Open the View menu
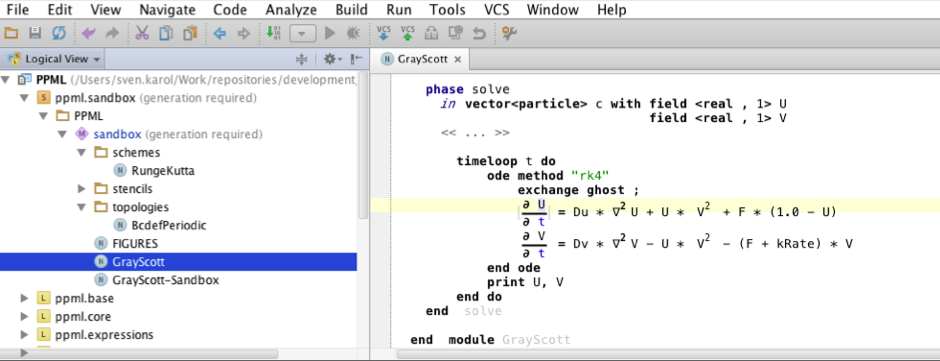Screen dimensions: 940x361 pos(106,10)
